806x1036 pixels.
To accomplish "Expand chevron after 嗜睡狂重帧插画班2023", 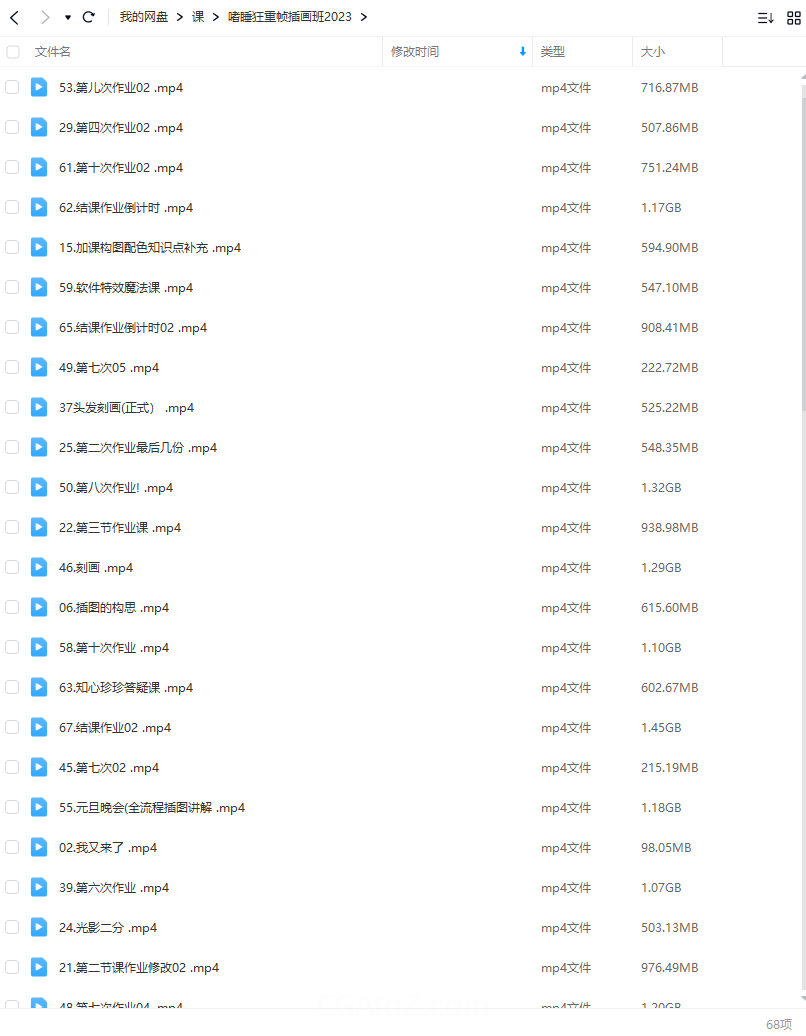I will (364, 17).
